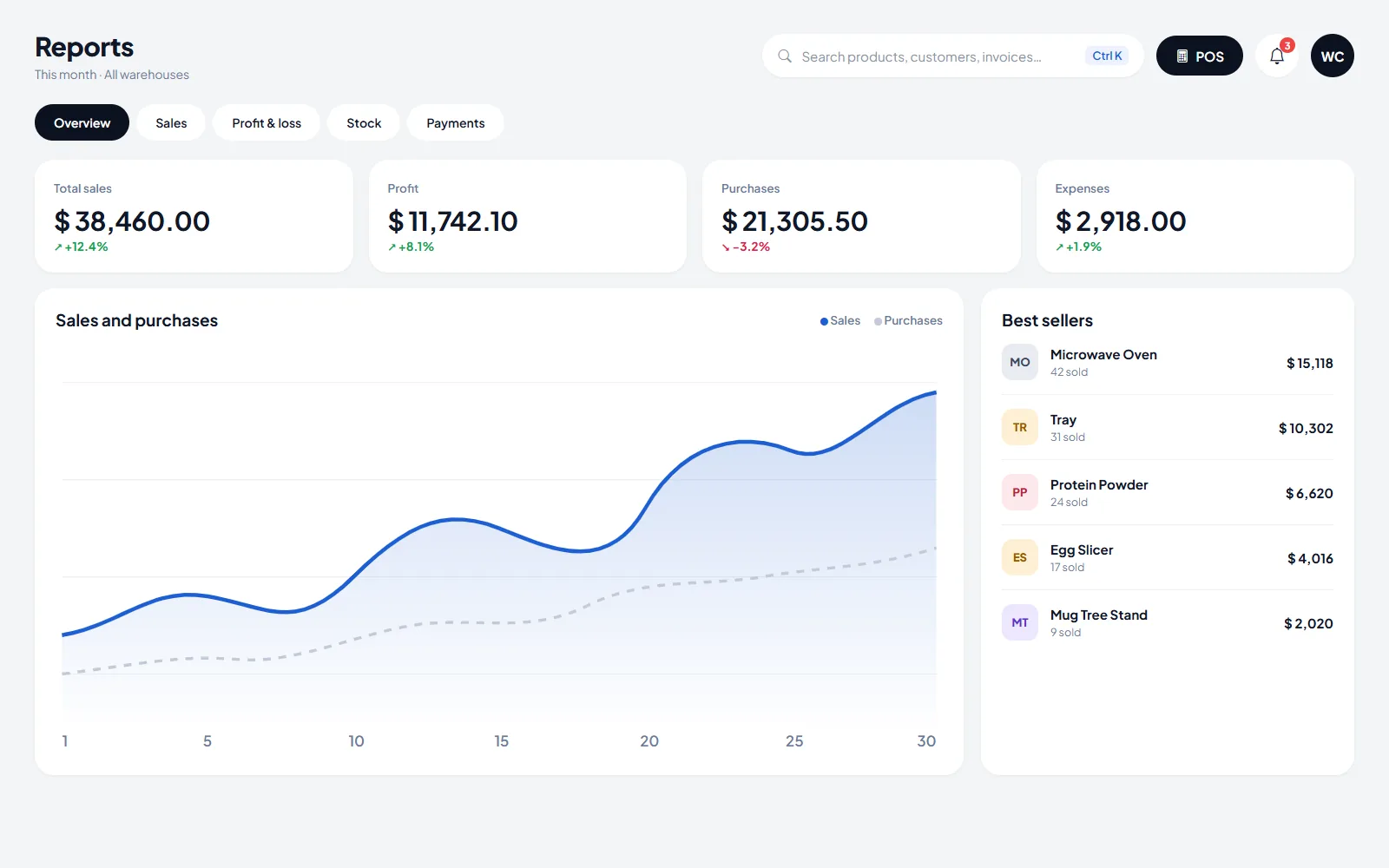1389x868 pixels.
Task: Select the Protein Powder product name
Action: [1099, 485]
